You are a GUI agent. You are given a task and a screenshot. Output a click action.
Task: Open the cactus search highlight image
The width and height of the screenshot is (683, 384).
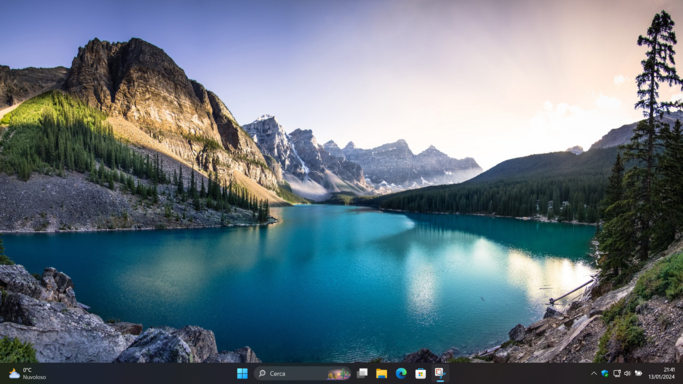pyautogui.click(x=339, y=374)
